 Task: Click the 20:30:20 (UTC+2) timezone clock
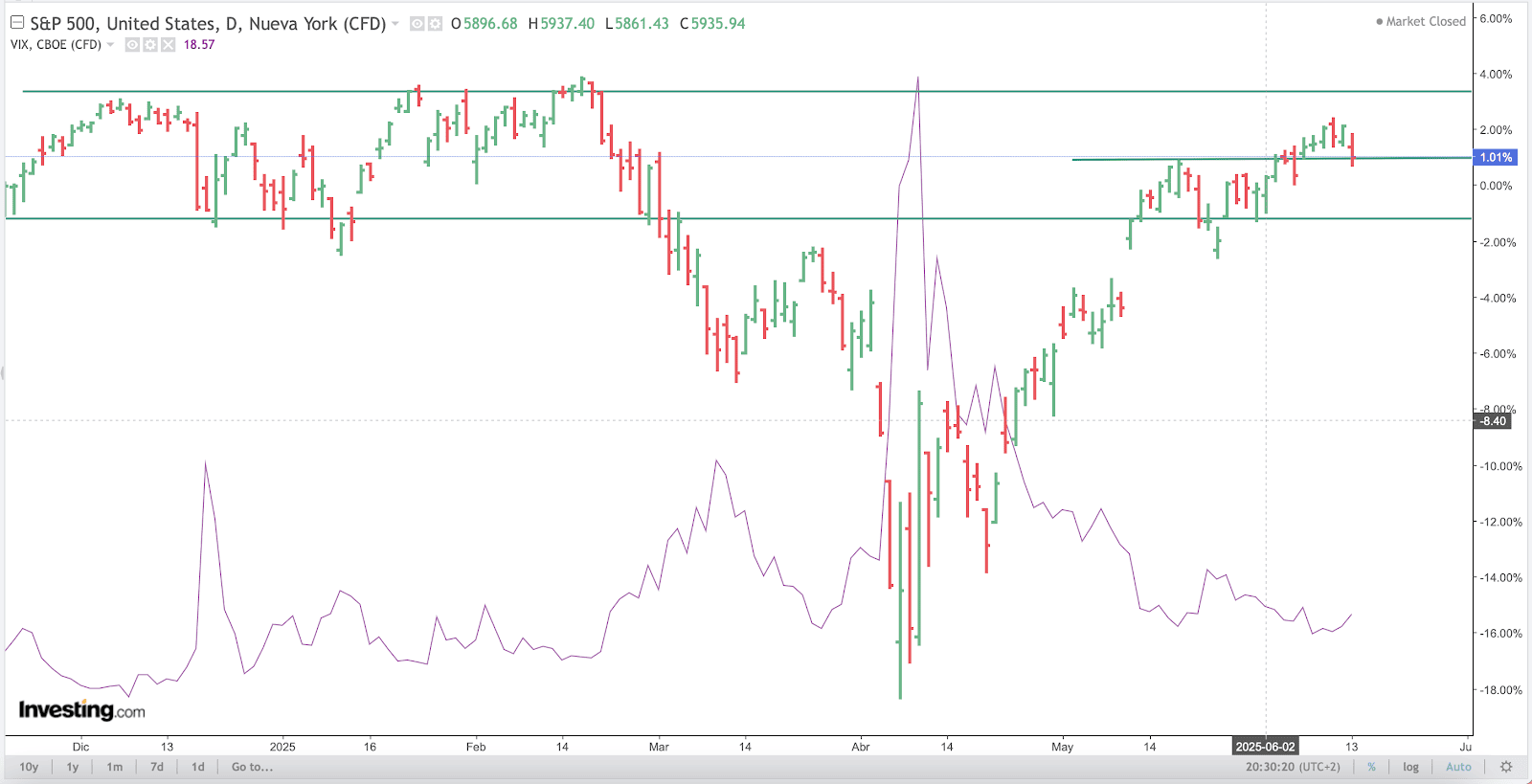click(1294, 767)
